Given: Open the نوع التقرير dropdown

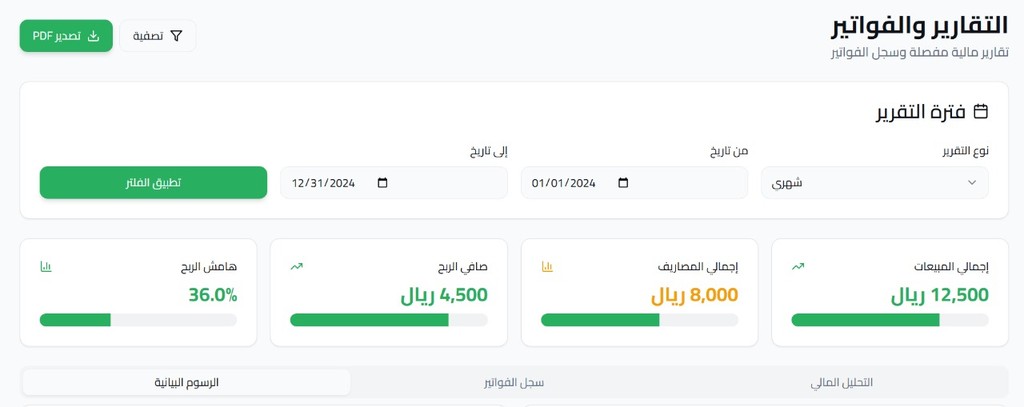Looking at the screenshot, I should tap(874, 183).
